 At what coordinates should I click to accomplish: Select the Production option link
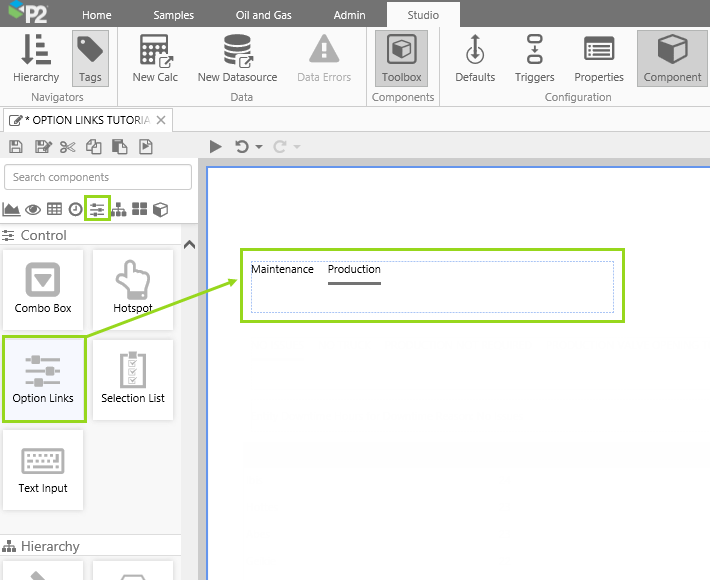(354, 270)
